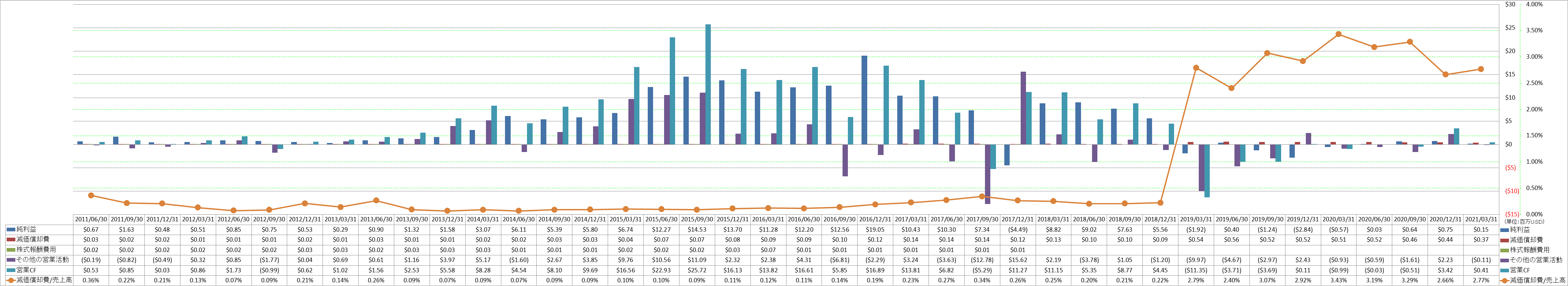Click the 2011/06/30 column header
This screenshot has width=1568, height=286.
(91, 219)
